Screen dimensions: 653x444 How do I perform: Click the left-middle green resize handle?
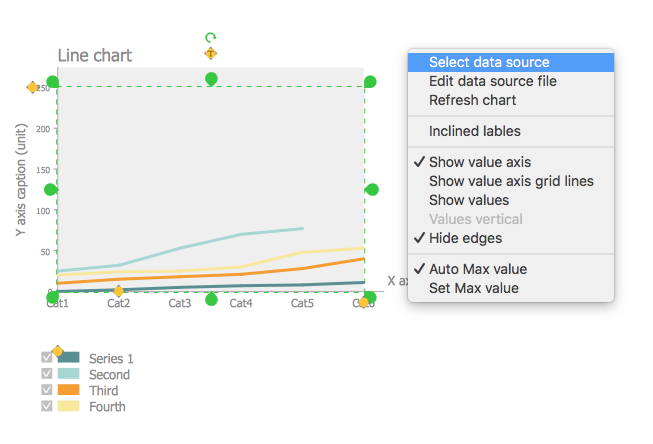(51, 189)
